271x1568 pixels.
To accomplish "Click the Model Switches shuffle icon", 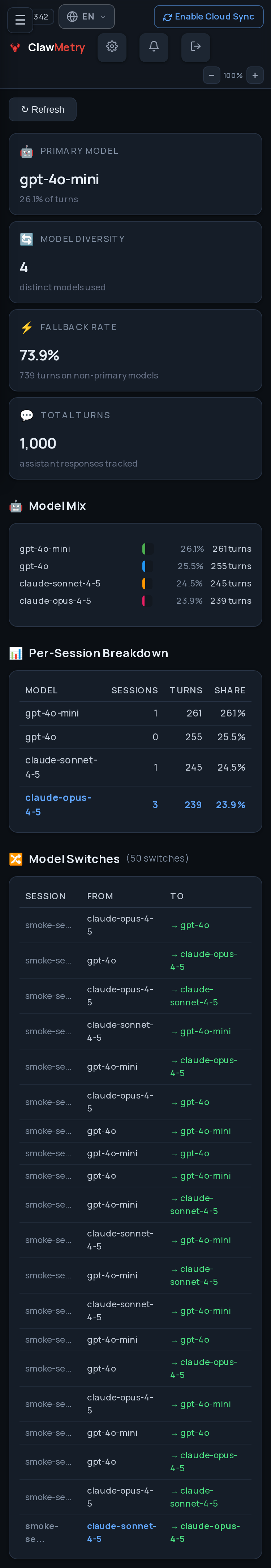I will tap(16, 859).
